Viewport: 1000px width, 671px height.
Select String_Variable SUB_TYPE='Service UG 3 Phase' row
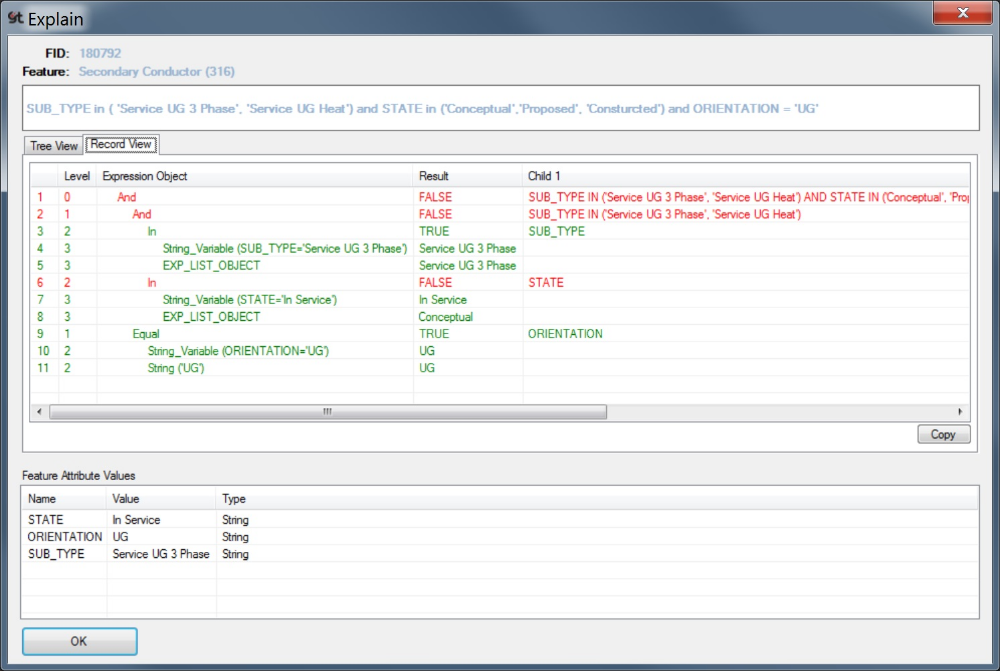[500, 249]
